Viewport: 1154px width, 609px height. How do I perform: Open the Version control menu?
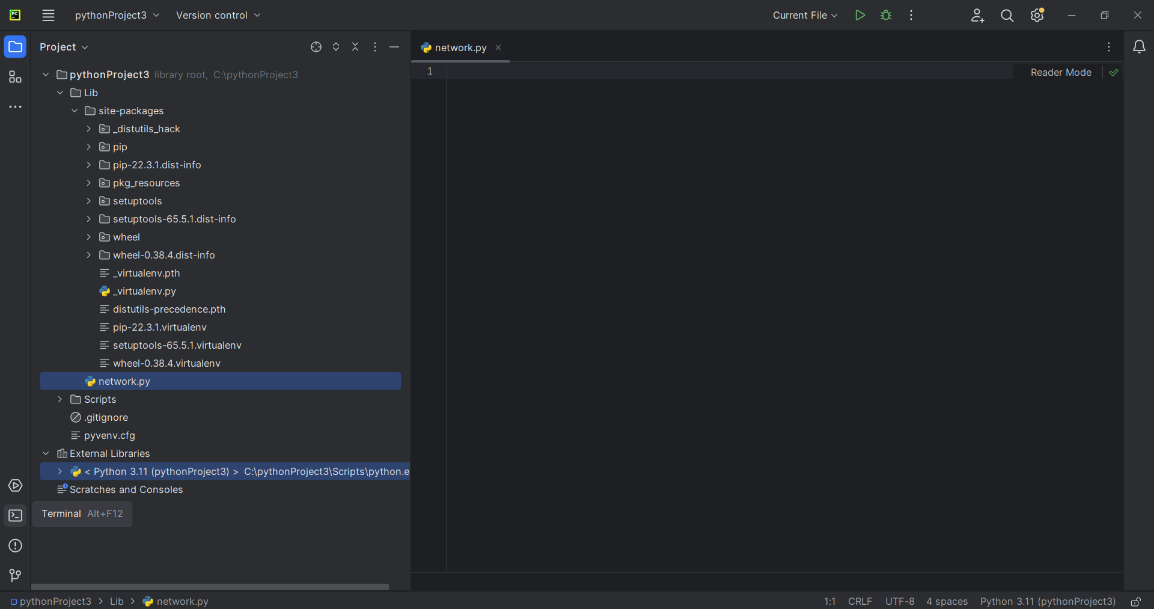point(218,15)
